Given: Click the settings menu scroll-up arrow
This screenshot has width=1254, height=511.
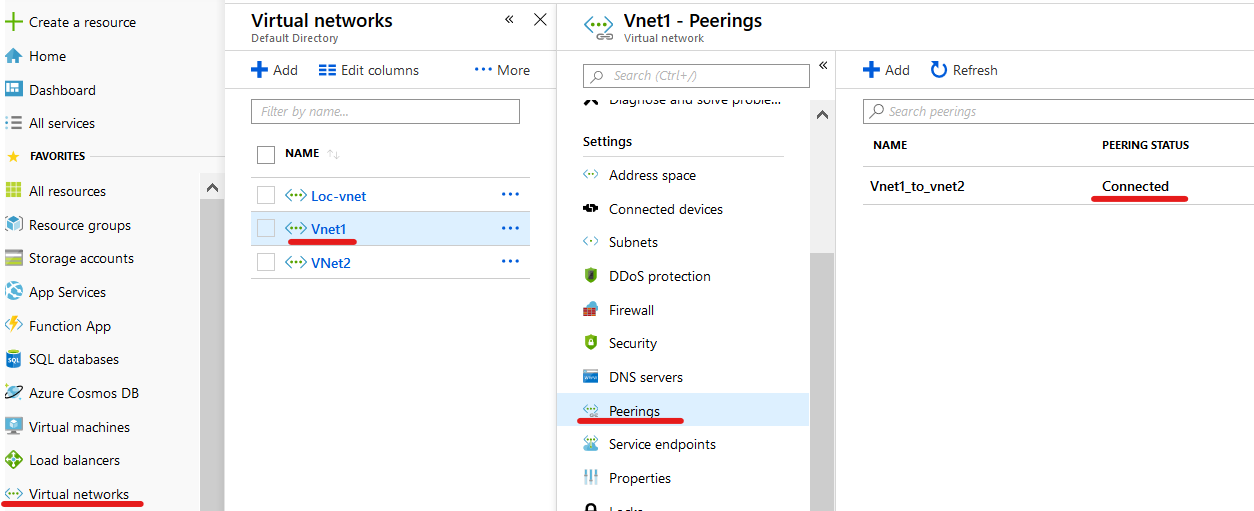Looking at the screenshot, I should pos(823,115).
